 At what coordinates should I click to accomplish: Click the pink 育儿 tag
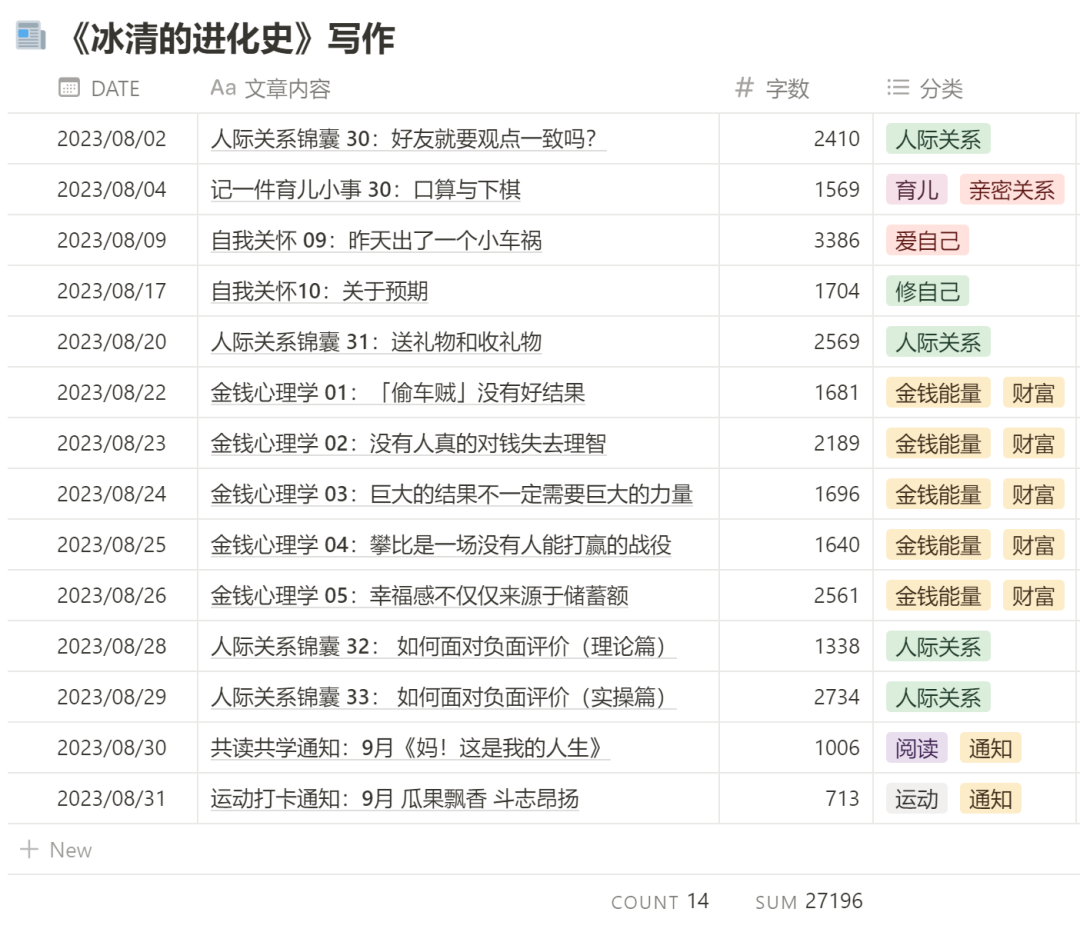(917, 189)
